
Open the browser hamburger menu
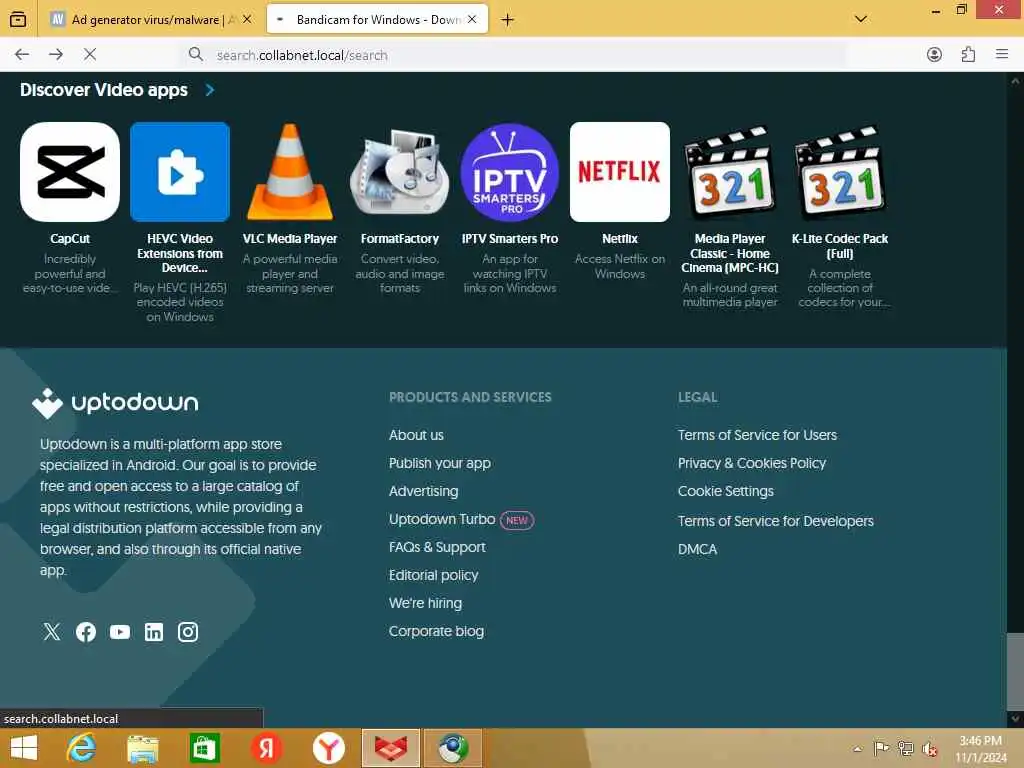click(1002, 55)
